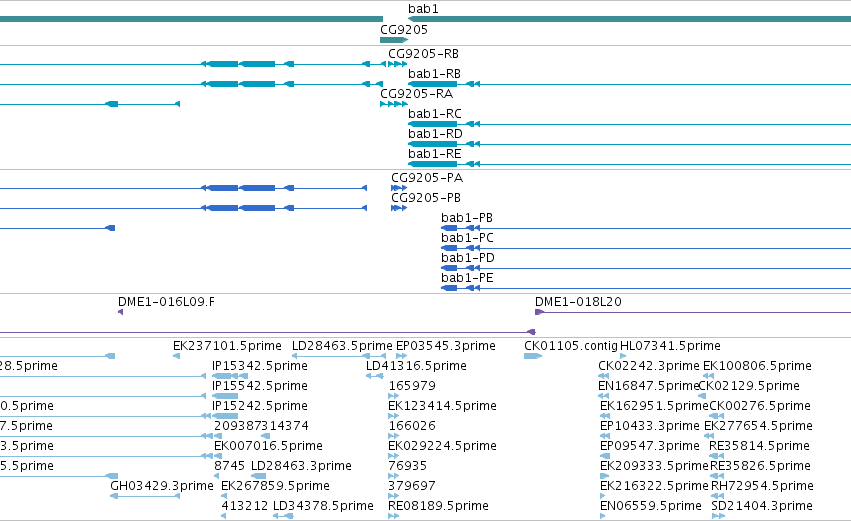Click the CK01105.contig feature glyph
851x521 pixels.
pyautogui.click(x=533, y=356)
